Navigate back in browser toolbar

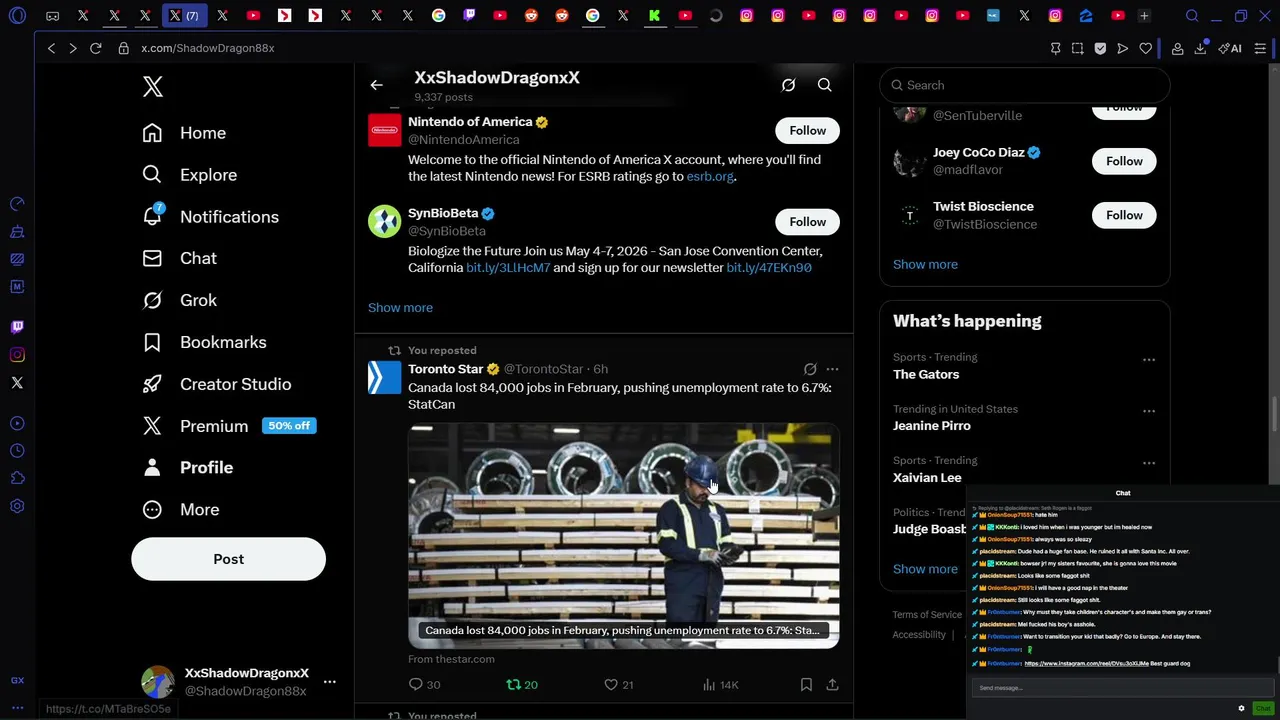pos(51,48)
